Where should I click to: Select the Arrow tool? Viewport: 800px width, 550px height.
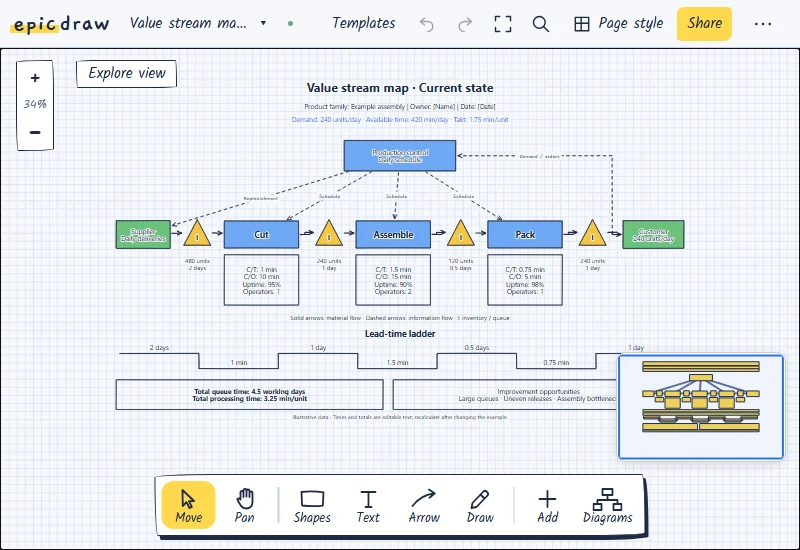pos(424,505)
